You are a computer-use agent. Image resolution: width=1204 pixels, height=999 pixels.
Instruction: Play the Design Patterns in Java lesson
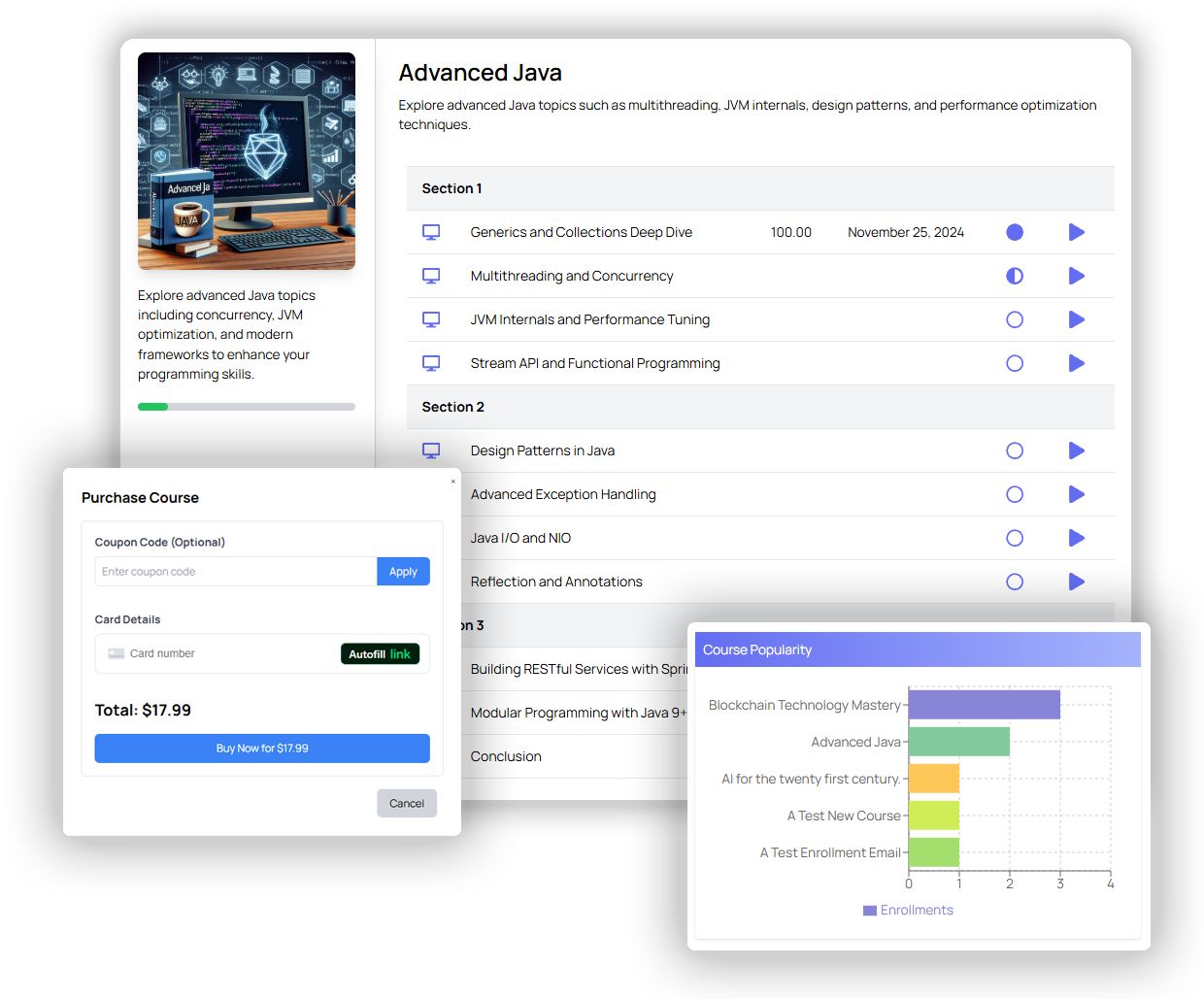[x=1076, y=450]
